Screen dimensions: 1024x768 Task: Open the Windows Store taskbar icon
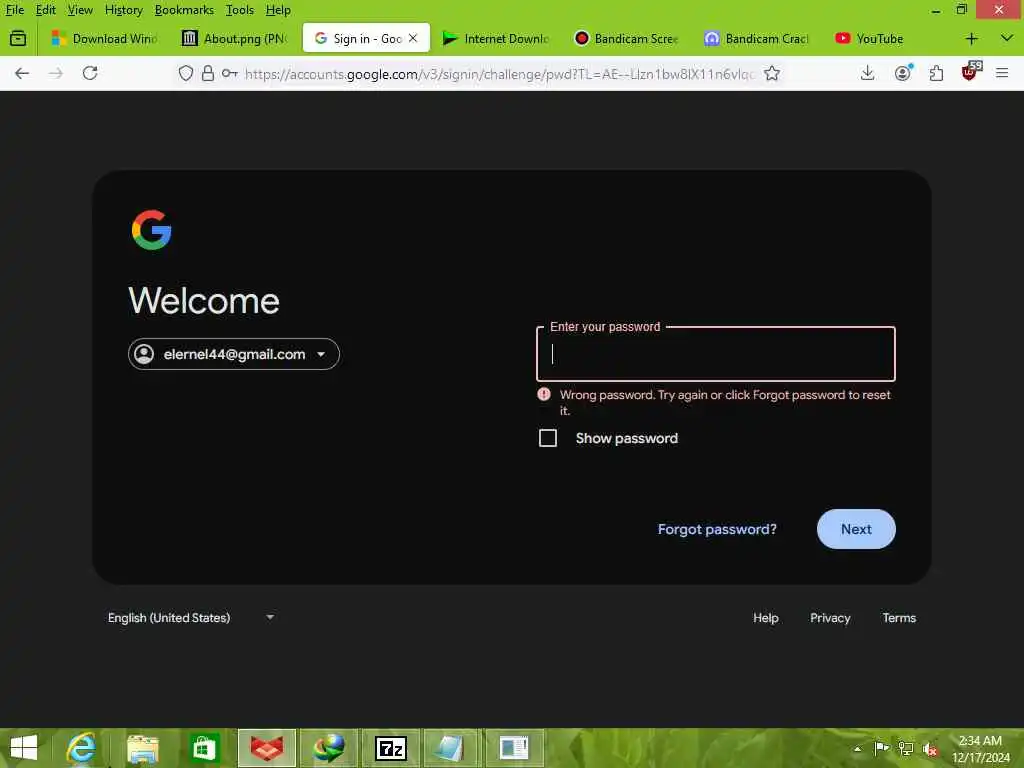[204, 748]
